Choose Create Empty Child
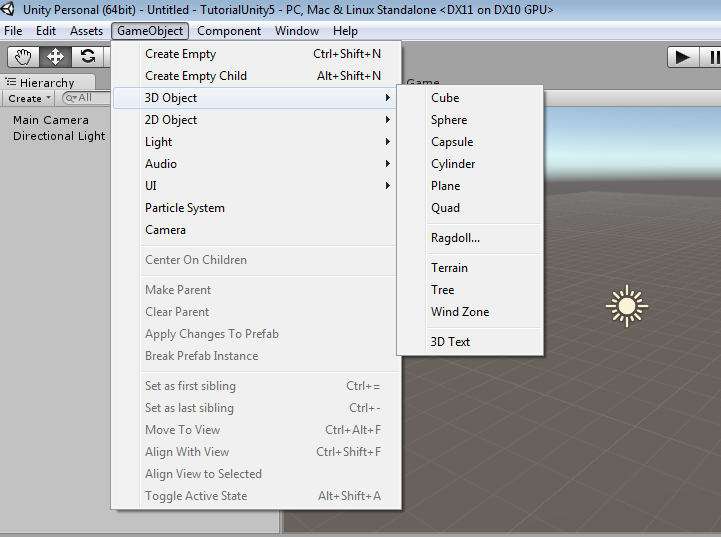Screen dimensions: 721x537 click(x=255, y=76)
